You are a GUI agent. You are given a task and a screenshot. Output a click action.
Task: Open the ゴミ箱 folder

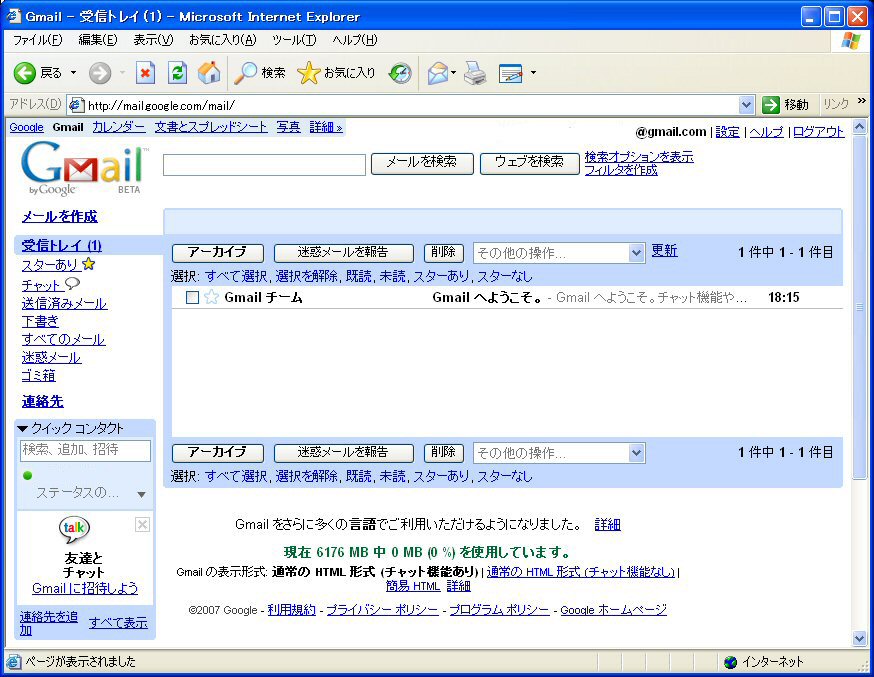point(38,376)
